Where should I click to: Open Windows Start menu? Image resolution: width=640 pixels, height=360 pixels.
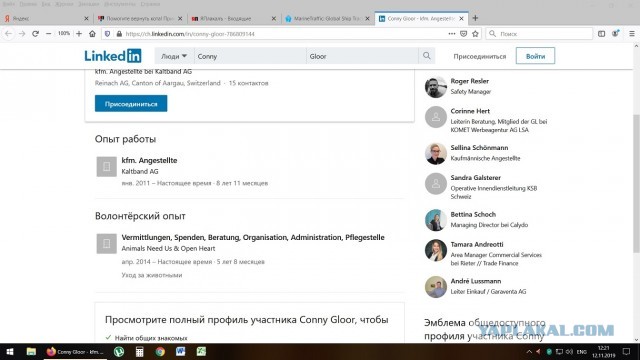click(x=10, y=351)
